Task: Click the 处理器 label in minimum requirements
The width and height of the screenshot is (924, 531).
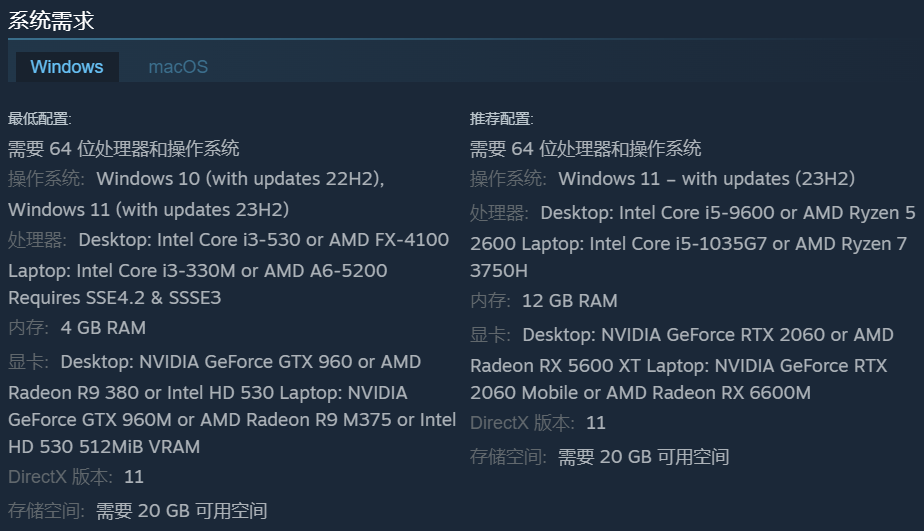Action: (38, 240)
